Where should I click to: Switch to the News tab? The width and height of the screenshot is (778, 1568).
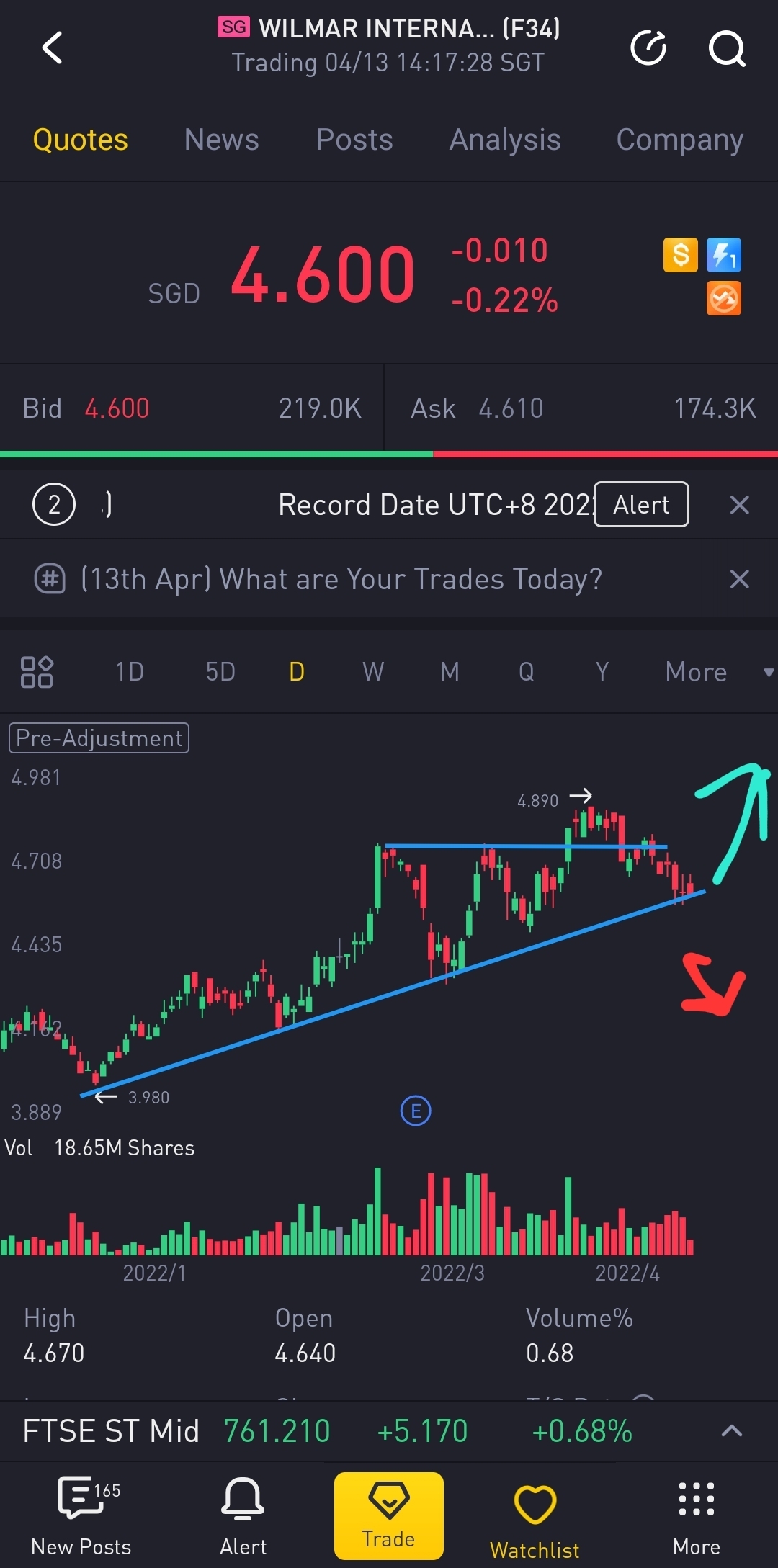tap(221, 139)
